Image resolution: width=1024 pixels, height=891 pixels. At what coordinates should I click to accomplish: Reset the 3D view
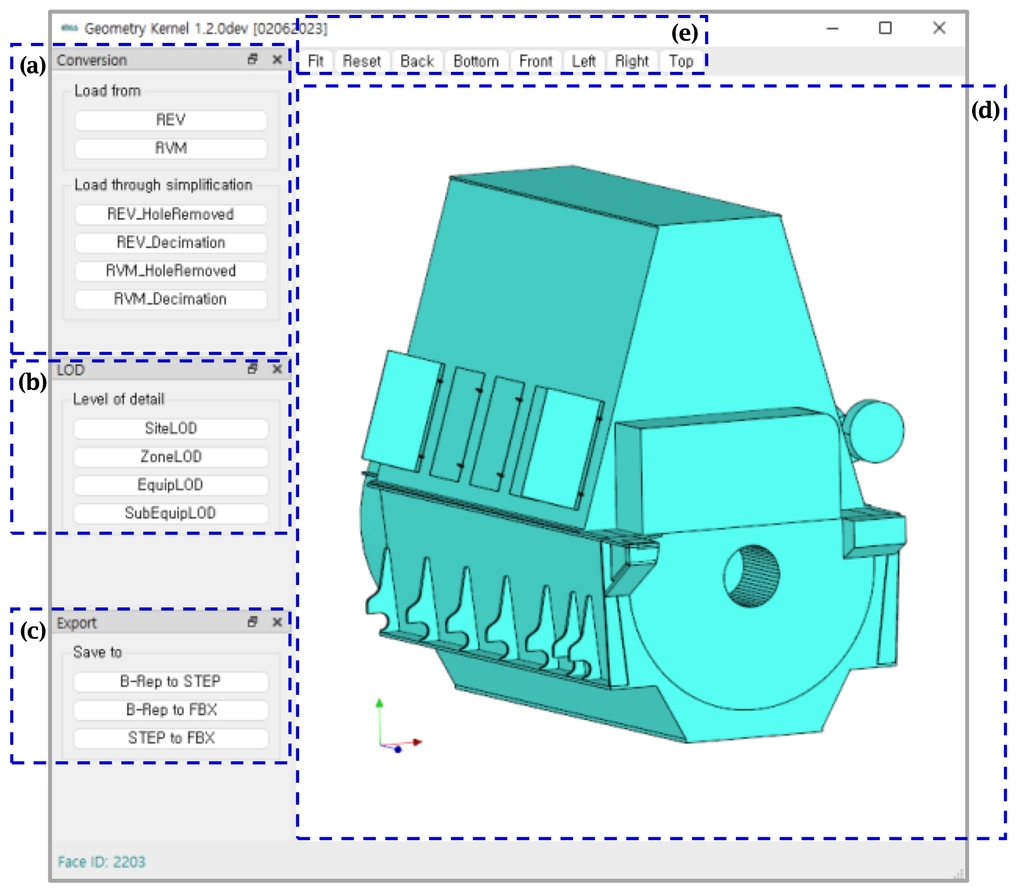point(362,61)
